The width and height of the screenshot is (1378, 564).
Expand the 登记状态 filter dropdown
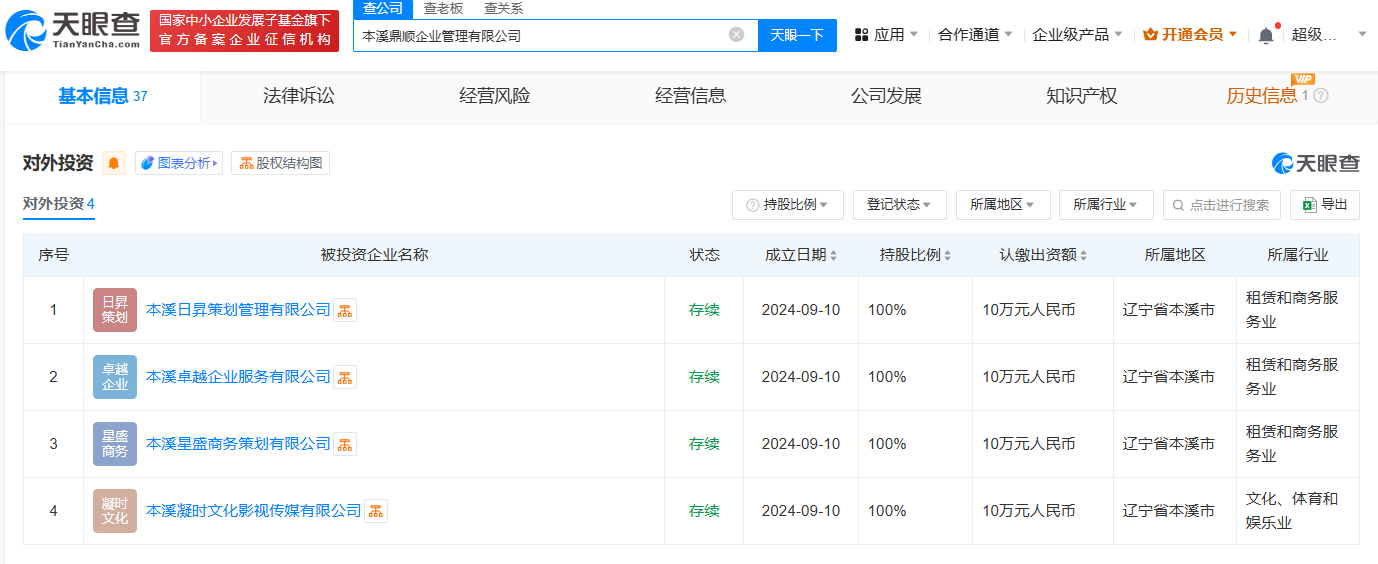898,205
